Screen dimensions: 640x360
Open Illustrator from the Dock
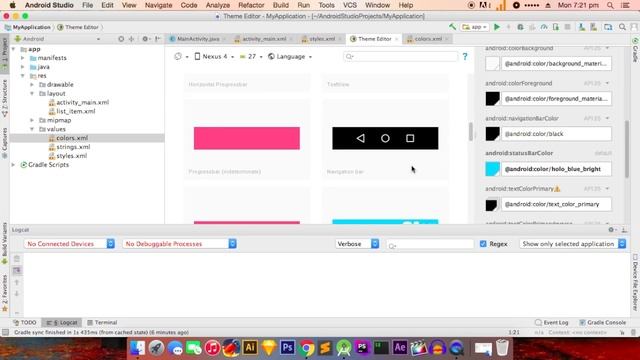point(250,348)
